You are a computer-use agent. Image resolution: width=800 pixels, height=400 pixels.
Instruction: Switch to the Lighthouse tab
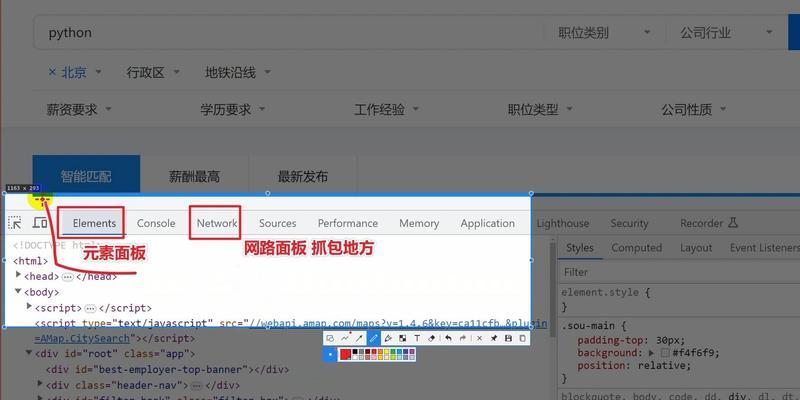click(563, 223)
